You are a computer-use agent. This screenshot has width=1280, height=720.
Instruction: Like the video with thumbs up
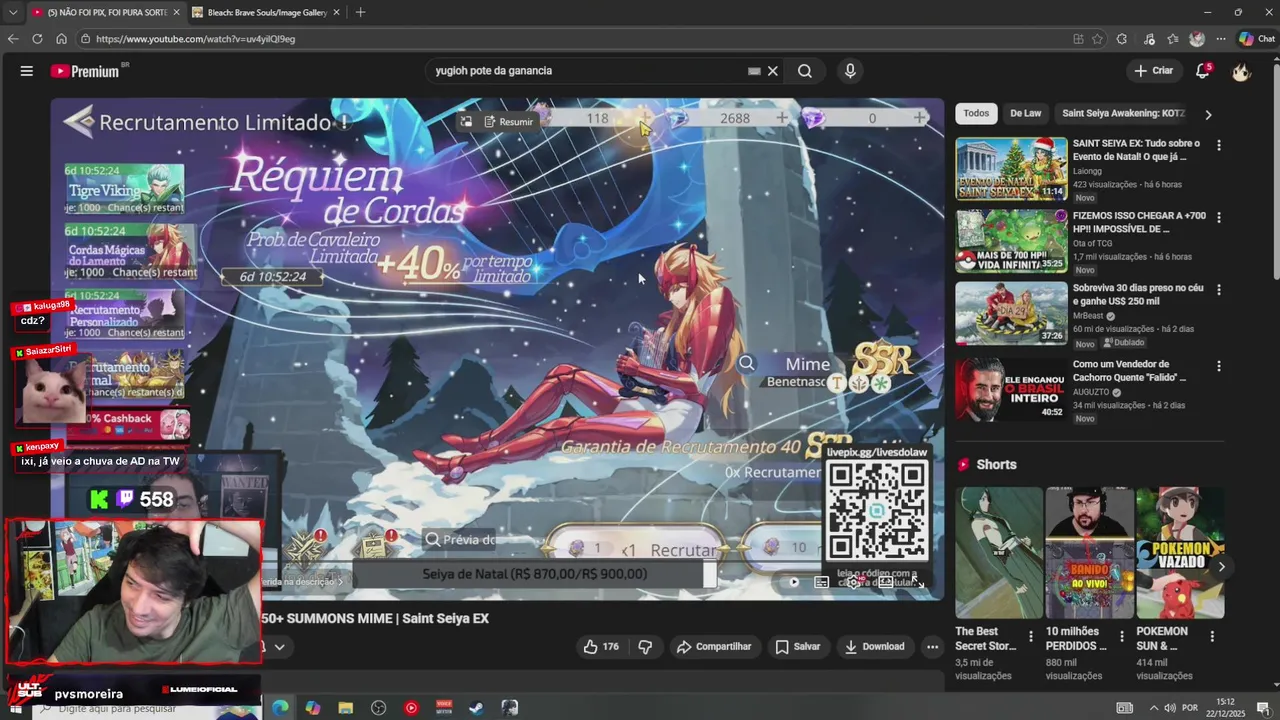pos(601,647)
